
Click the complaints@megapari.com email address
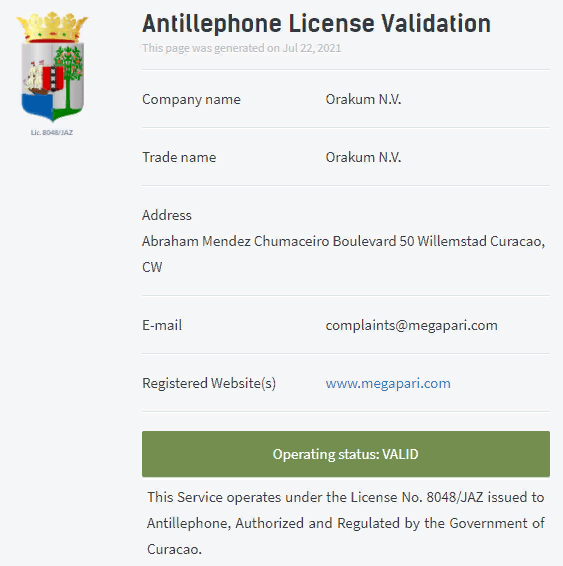[x=411, y=325]
